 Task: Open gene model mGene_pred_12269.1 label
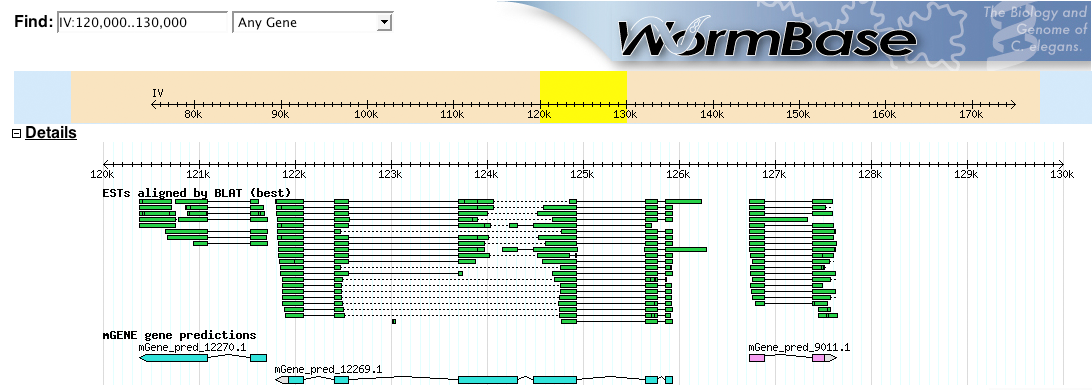tap(328, 369)
